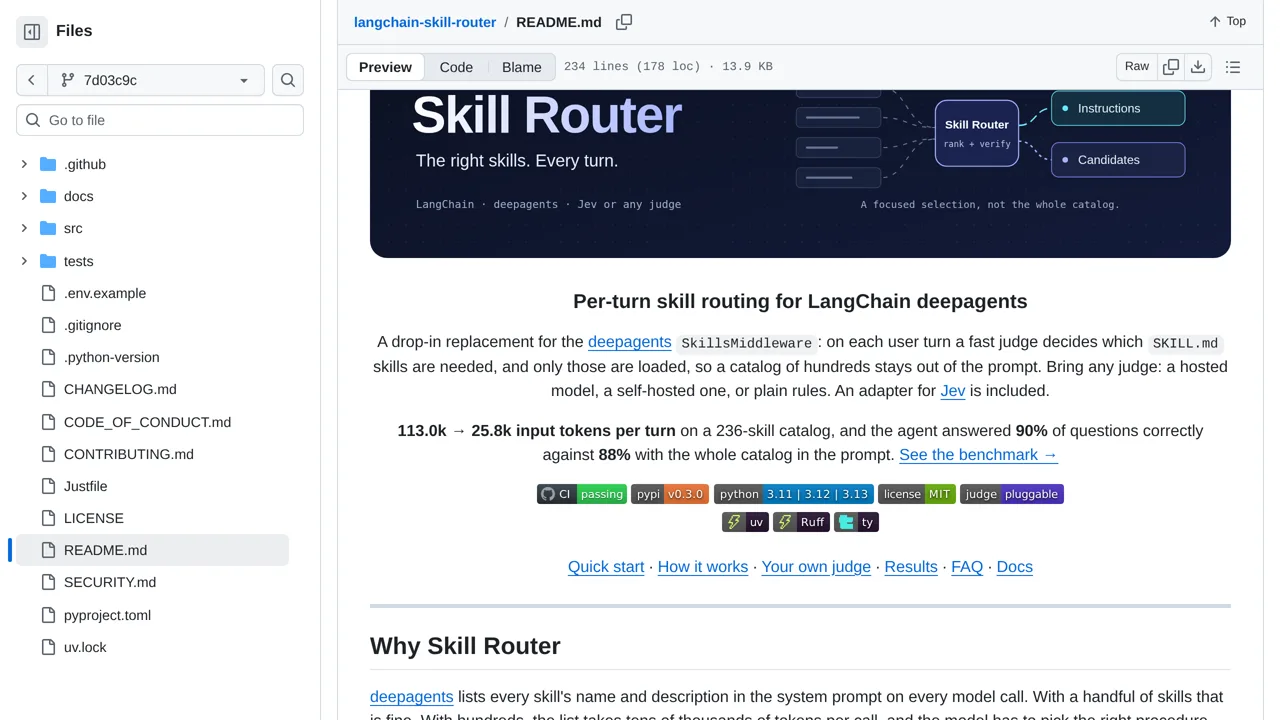Image resolution: width=1280 pixels, height=720 pixels.
Task: Open the Results link
Action: [x=911, y=567]
